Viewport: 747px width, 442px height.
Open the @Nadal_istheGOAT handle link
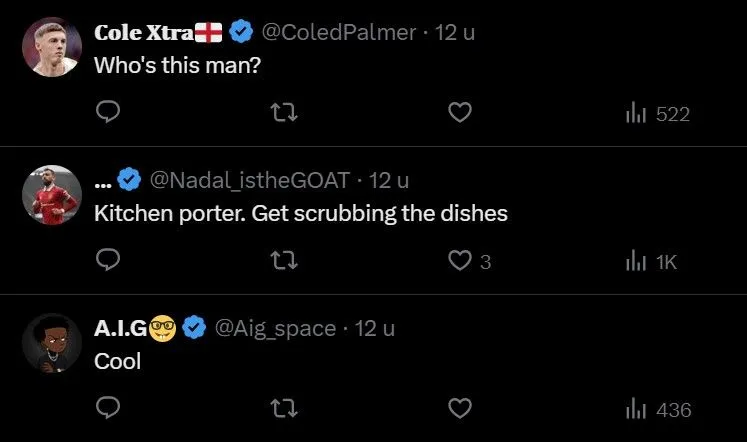(x=249, y=181)
